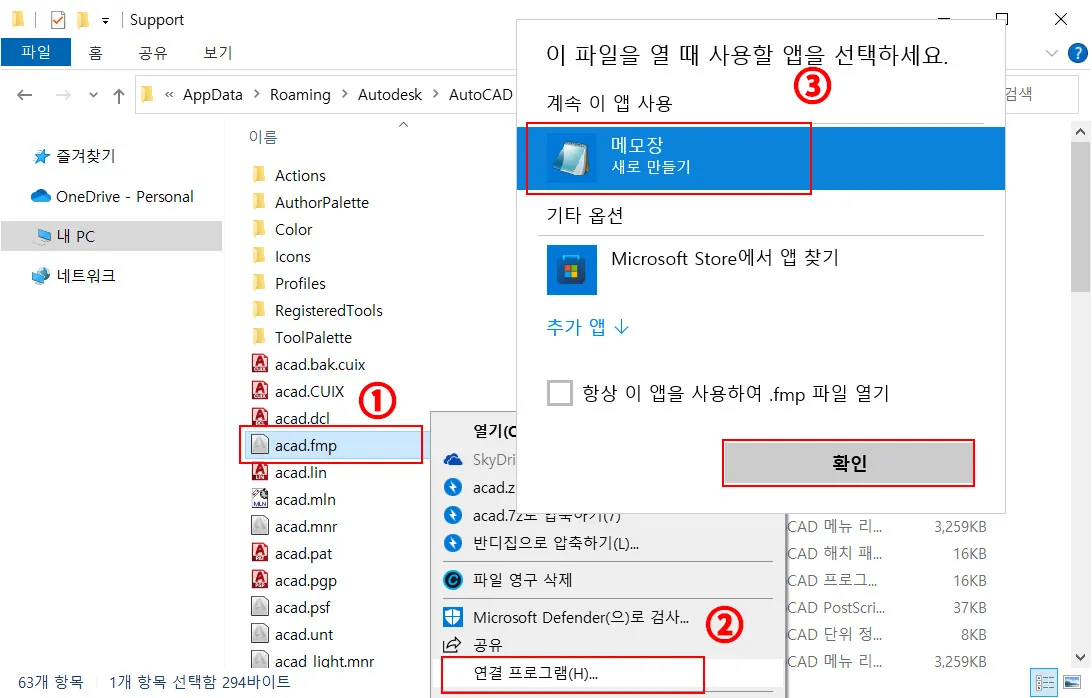Viewport: 1092px width, 698px height.
Task: Expand chevron after AppData breadcrumb
Action: tap(256, 94)
